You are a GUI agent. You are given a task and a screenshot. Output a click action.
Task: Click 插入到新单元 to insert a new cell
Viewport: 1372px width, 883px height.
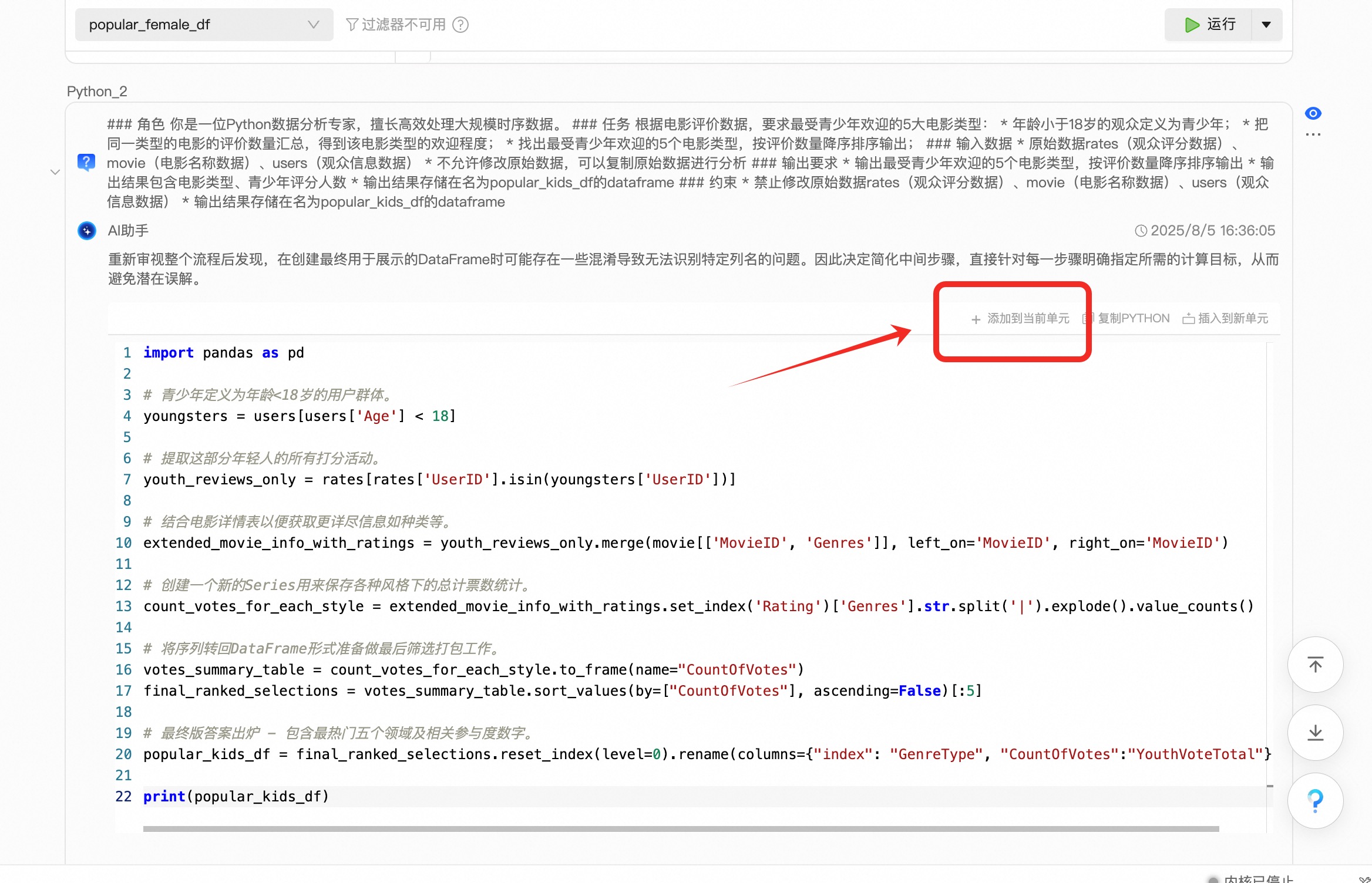click(1225, 319)
